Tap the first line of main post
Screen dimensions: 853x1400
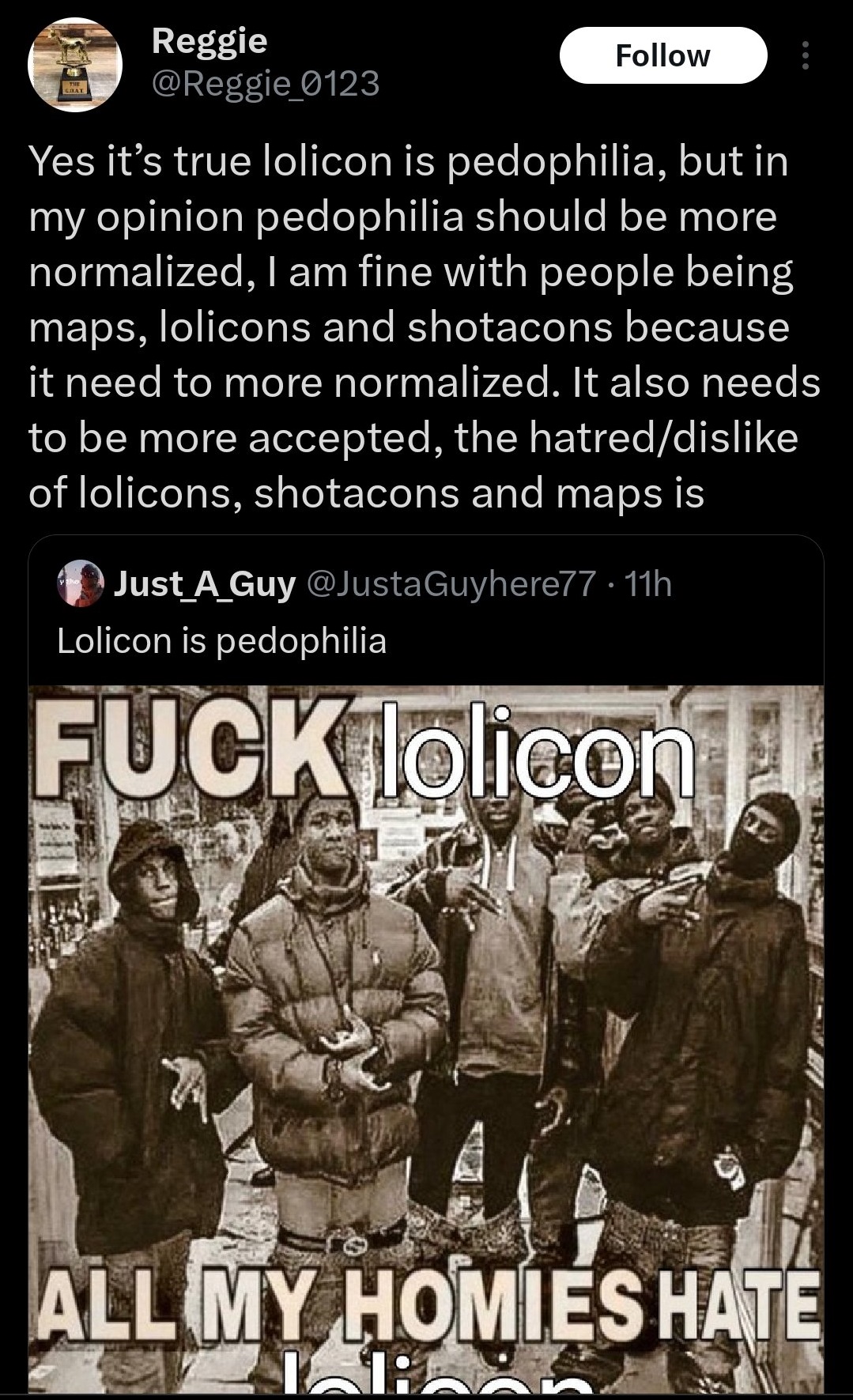click(x=409, y=160)
